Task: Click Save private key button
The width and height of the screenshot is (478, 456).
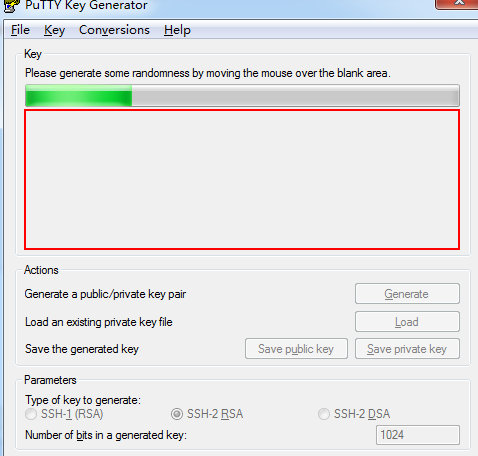Action: point(407,349)
